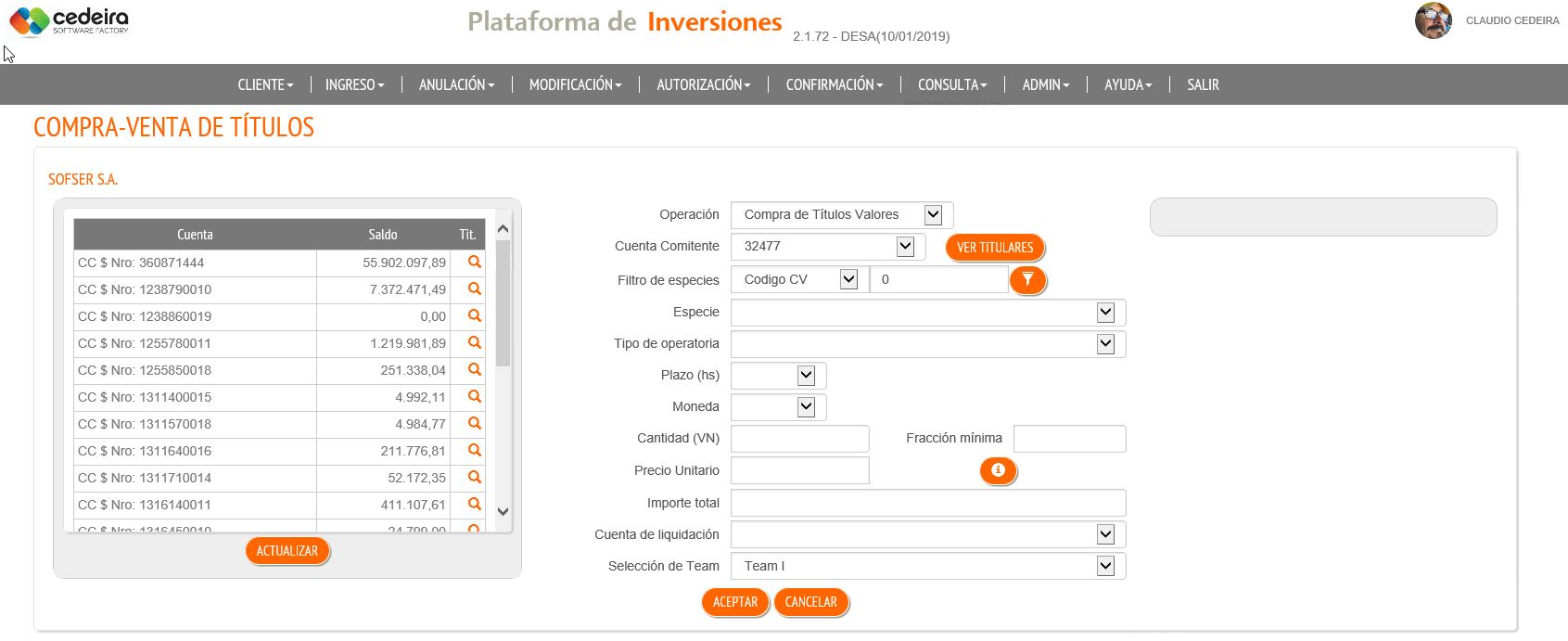Image resolution: width=1568 pixels, height=641 pixels.
Task: Click magnifier icon for account 1255850018
Action: (475, 370)
